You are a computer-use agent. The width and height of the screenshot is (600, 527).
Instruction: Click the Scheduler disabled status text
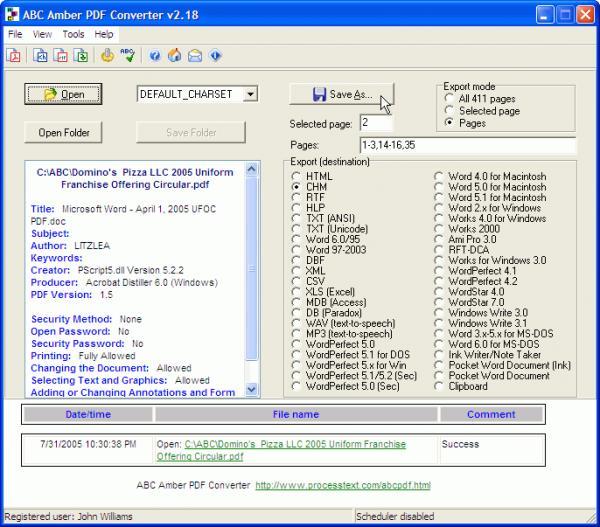click(x=395, y=517)
